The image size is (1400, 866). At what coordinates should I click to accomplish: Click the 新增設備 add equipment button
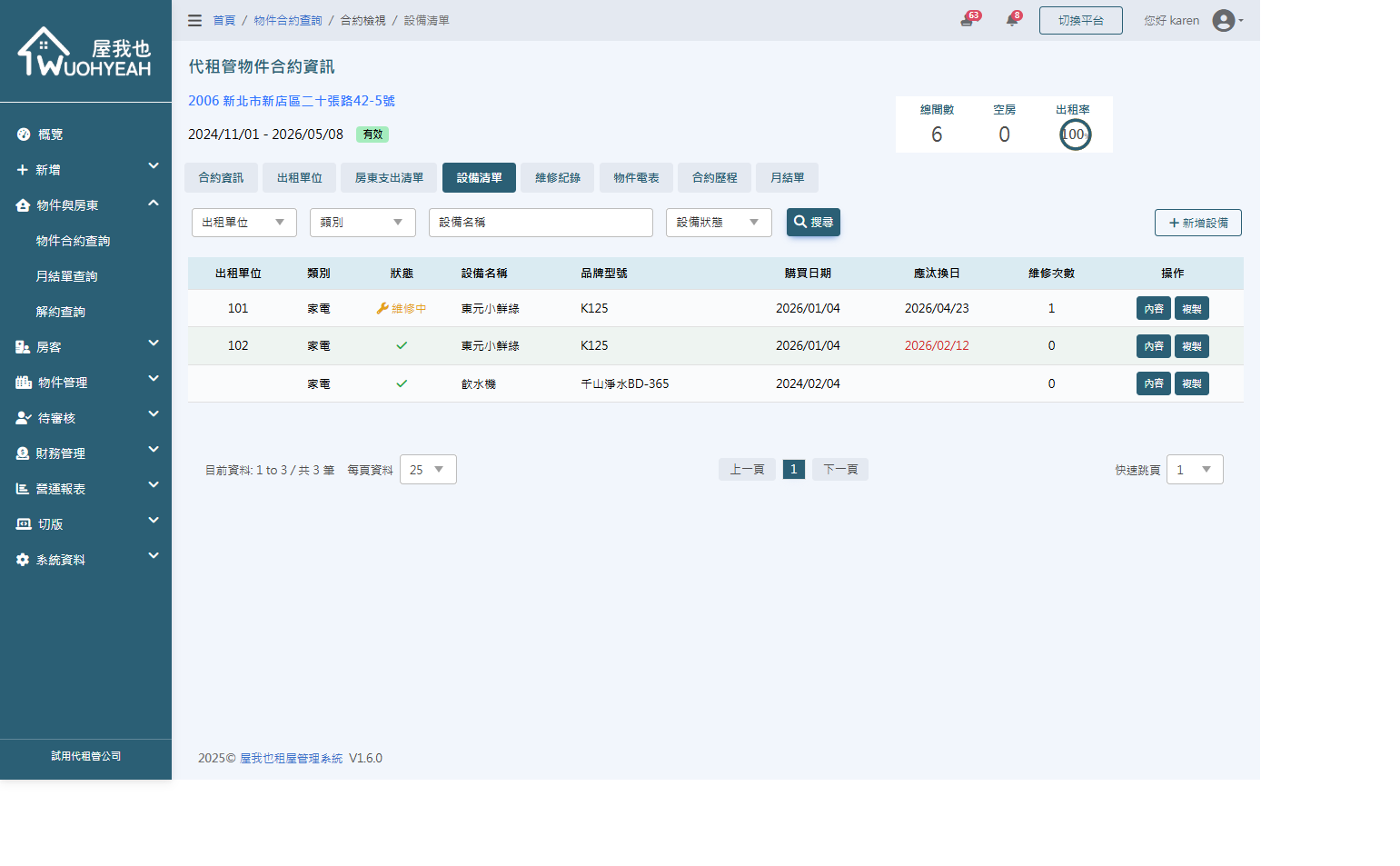pyautogui.click(x=1197, y=222)
